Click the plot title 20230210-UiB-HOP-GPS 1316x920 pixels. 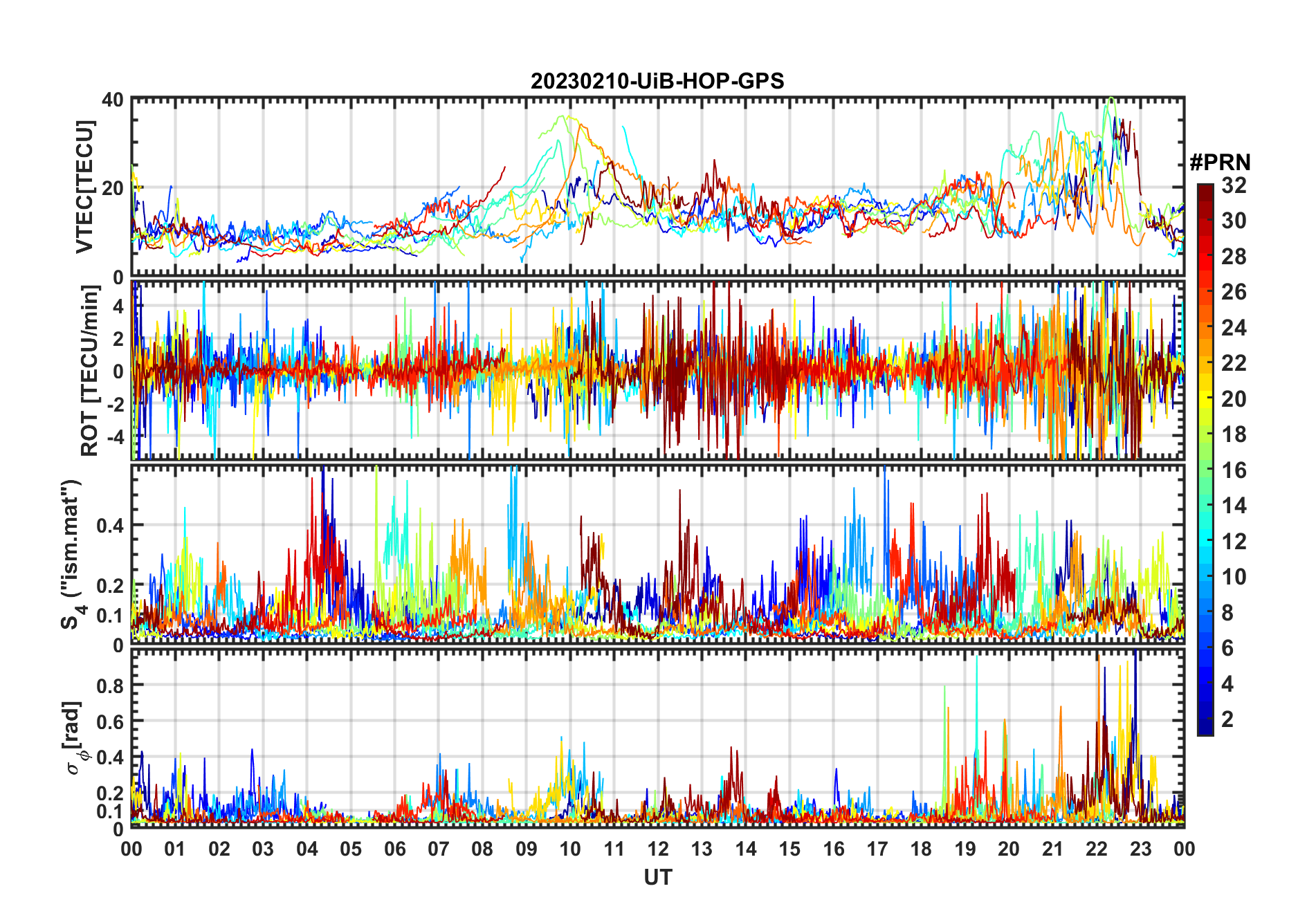[x=657, y=81]
